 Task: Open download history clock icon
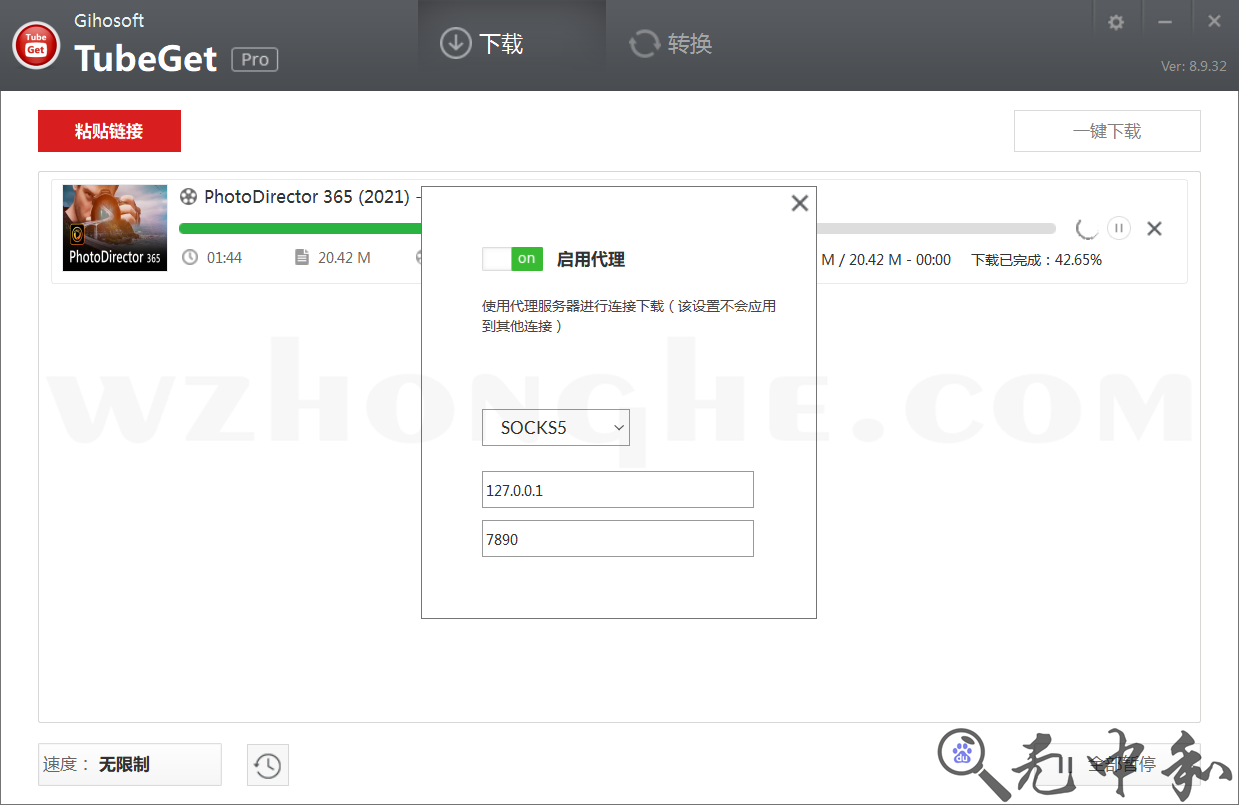coord(267,765)
